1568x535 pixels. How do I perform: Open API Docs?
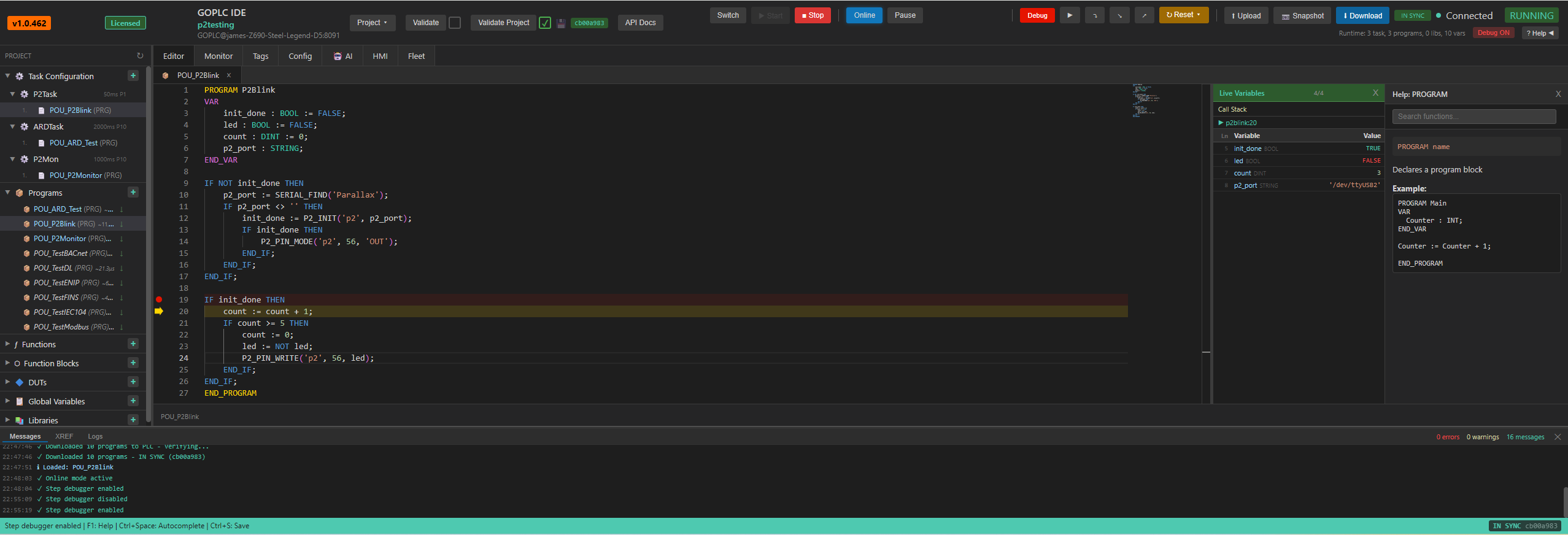click(640, 23)
